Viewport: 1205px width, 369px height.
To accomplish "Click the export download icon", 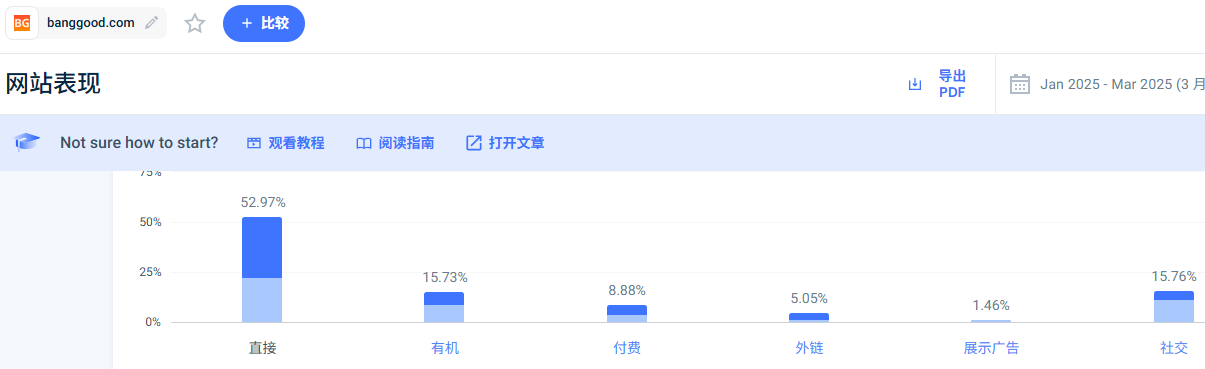I will 914,84.
